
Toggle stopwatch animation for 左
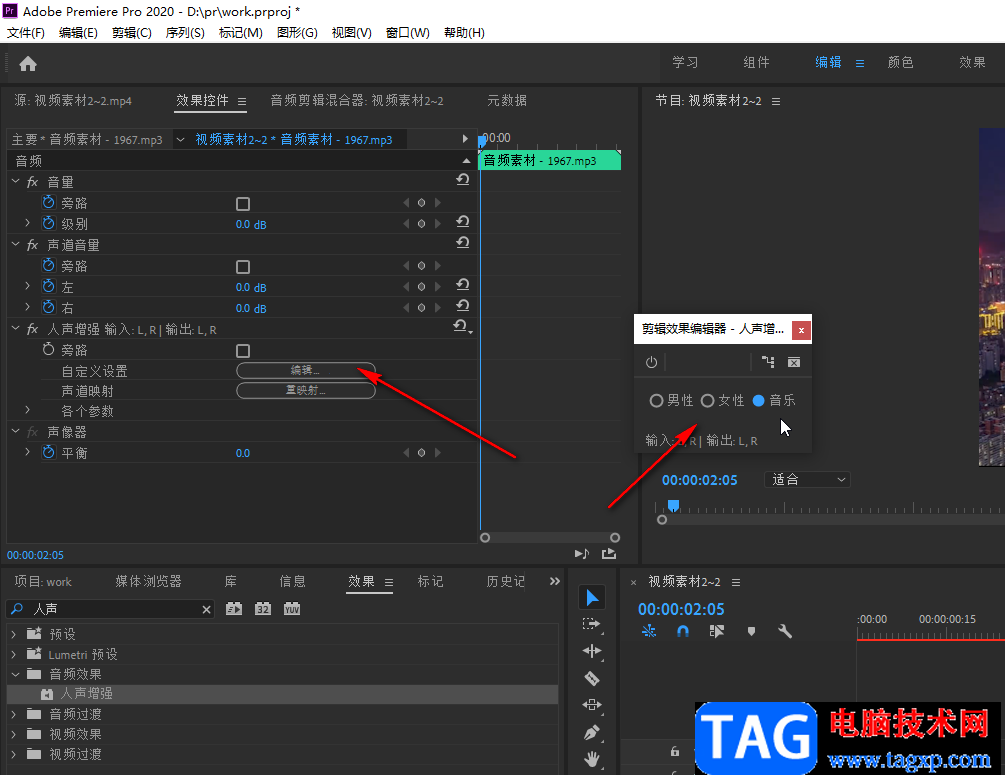(x=49, y=286)
